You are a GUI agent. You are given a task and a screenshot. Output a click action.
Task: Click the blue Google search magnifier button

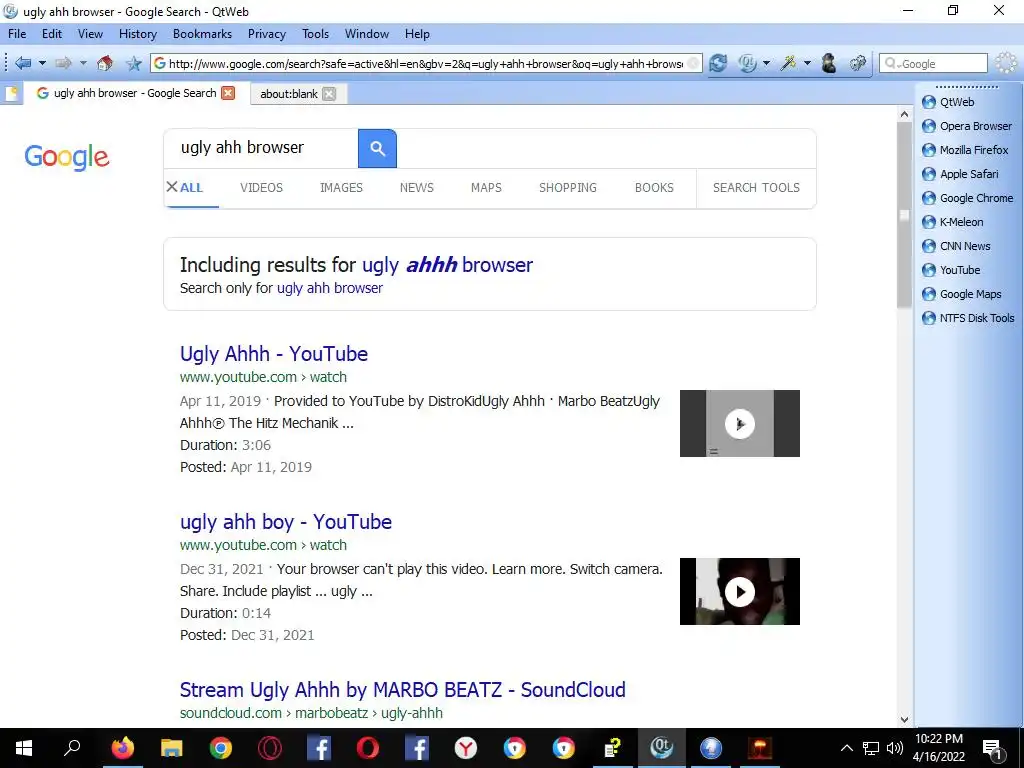377,148
